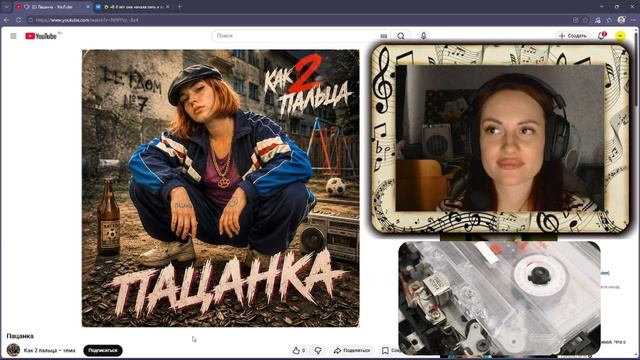Image resolution: width=640 pixels, height=360 pixels.
Task: Open the Создать create button
Action: (x=573, y=36)
